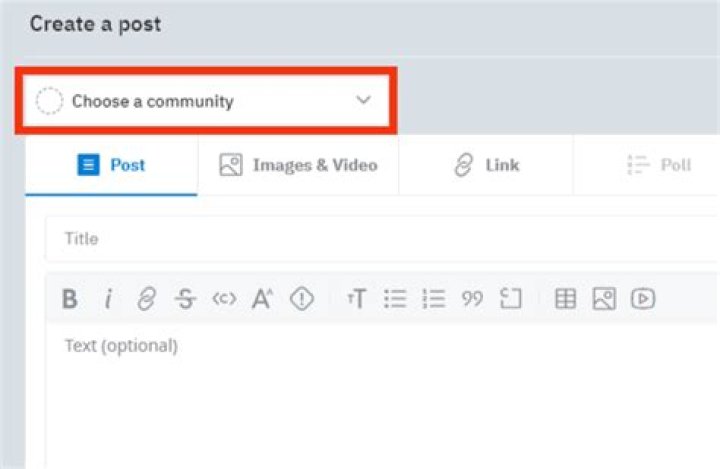The height and width of the screenshot is (469, 720).
Task: Toggle bold formatting in the editor toolbar
Action: (x=70, y=298)
